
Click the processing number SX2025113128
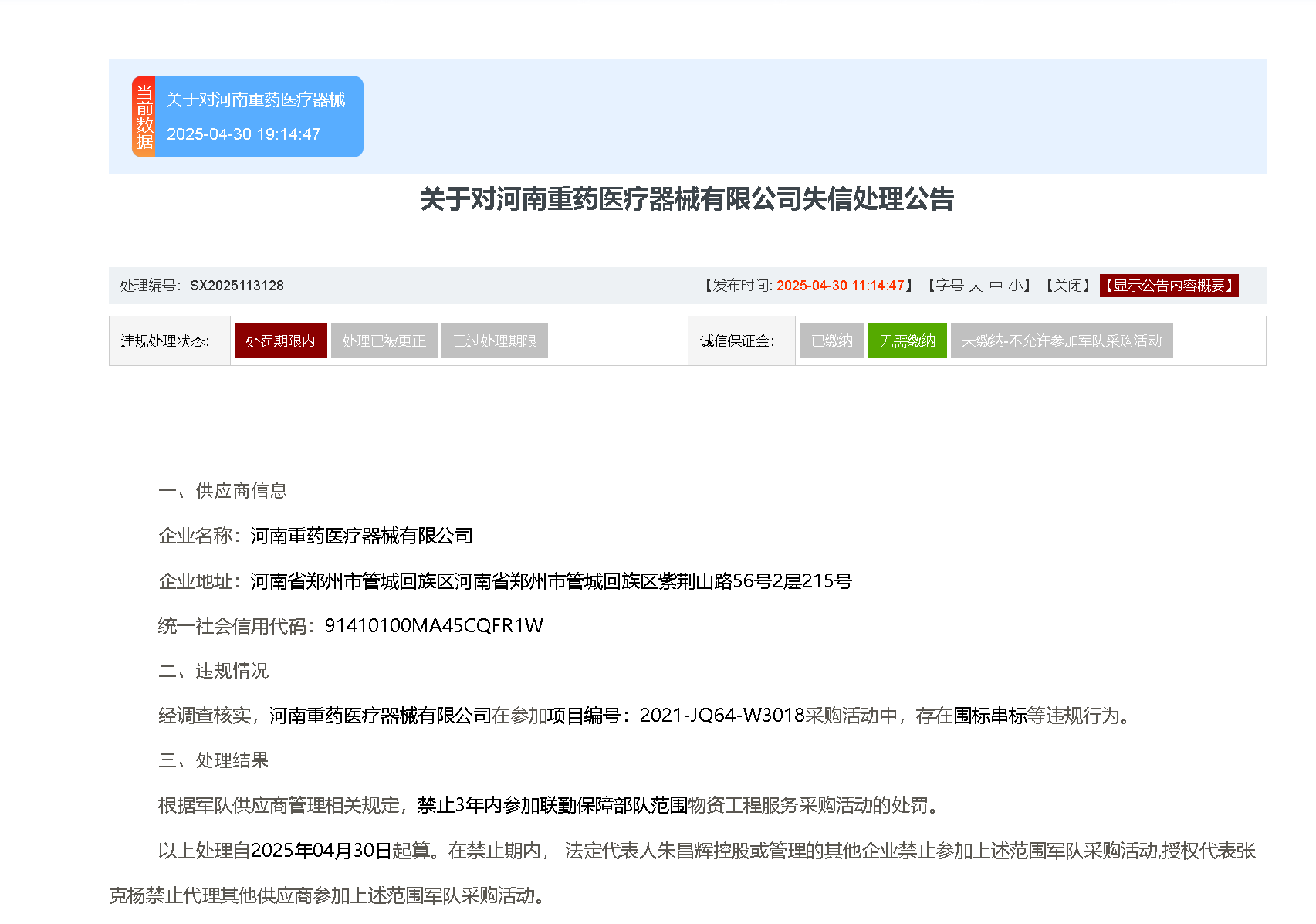tap(236, 286)
